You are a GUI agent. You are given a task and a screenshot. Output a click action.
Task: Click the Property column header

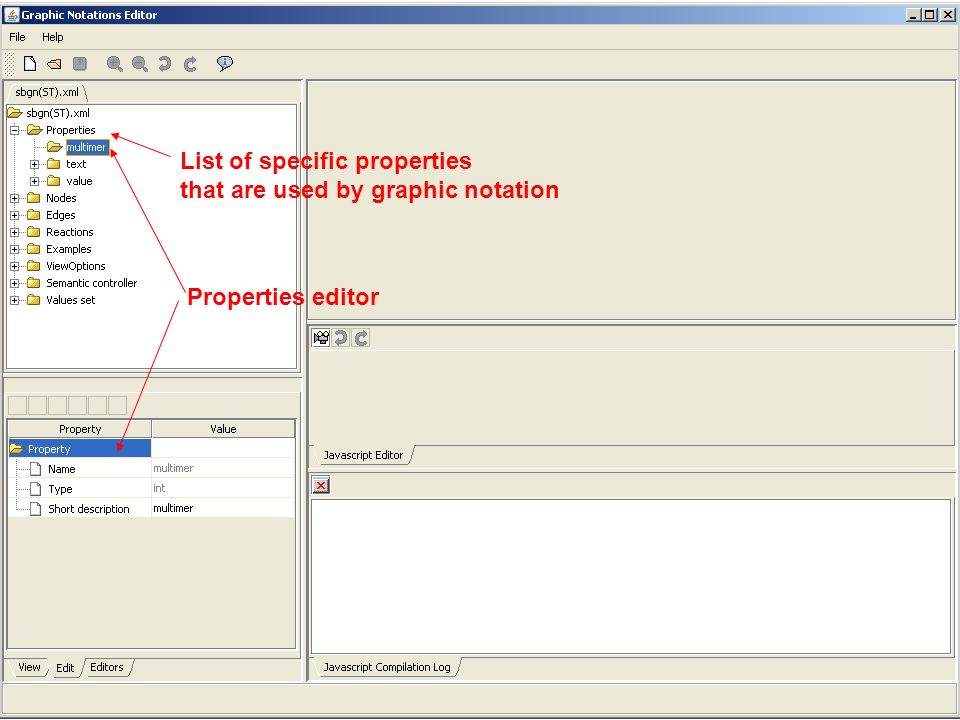80,429
